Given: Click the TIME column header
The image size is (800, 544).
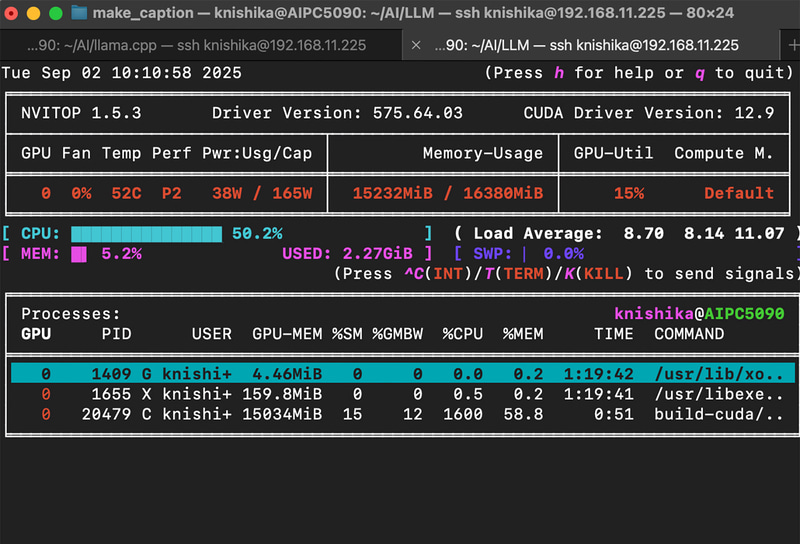Looking at the screenshot, I should click(x=613, y=334).
